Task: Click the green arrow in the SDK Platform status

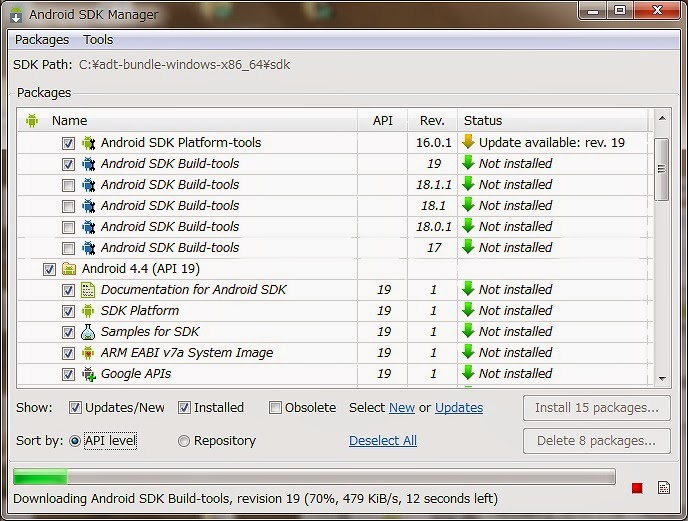Action: [x=468, y=310]
